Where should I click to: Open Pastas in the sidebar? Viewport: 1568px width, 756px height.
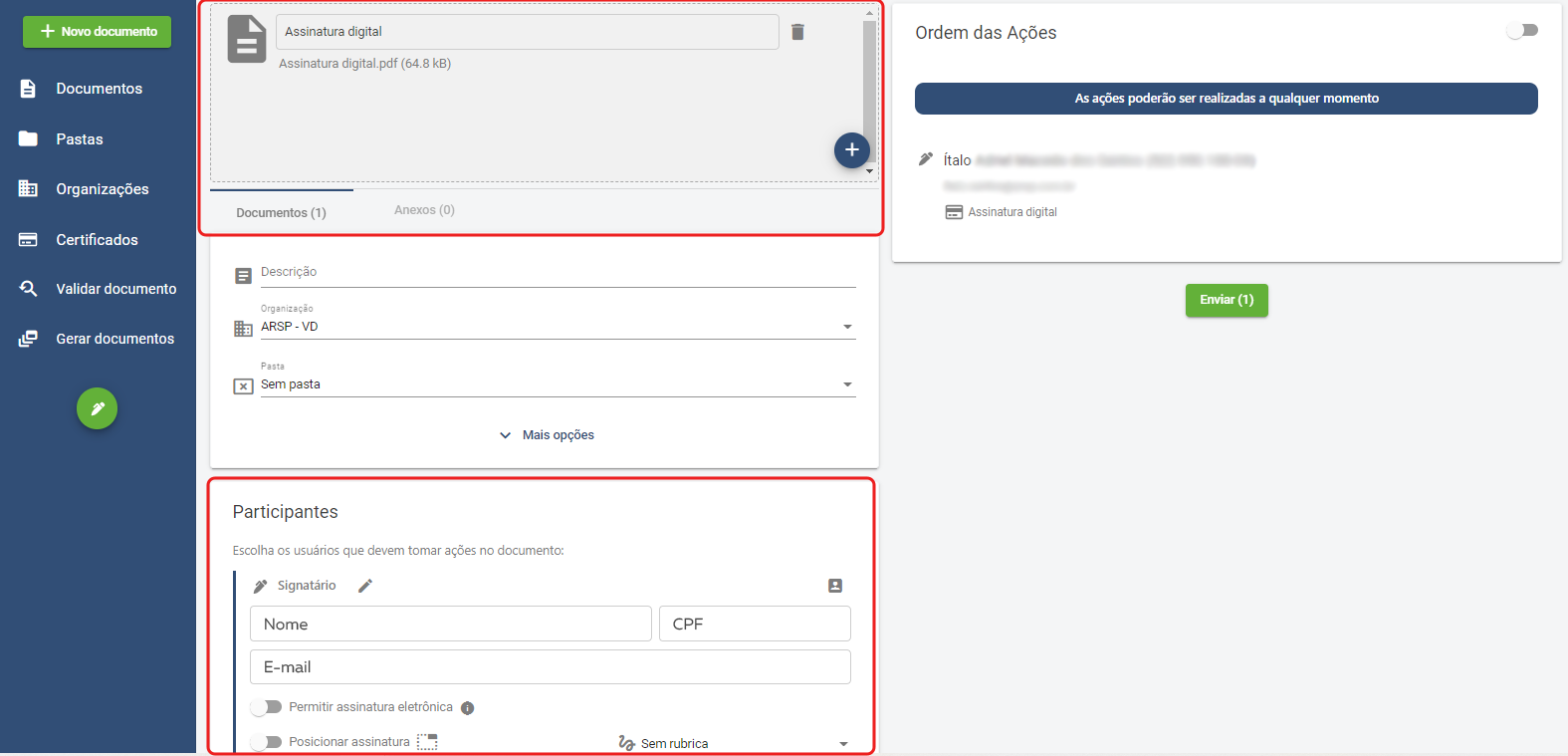click(80, 139)
